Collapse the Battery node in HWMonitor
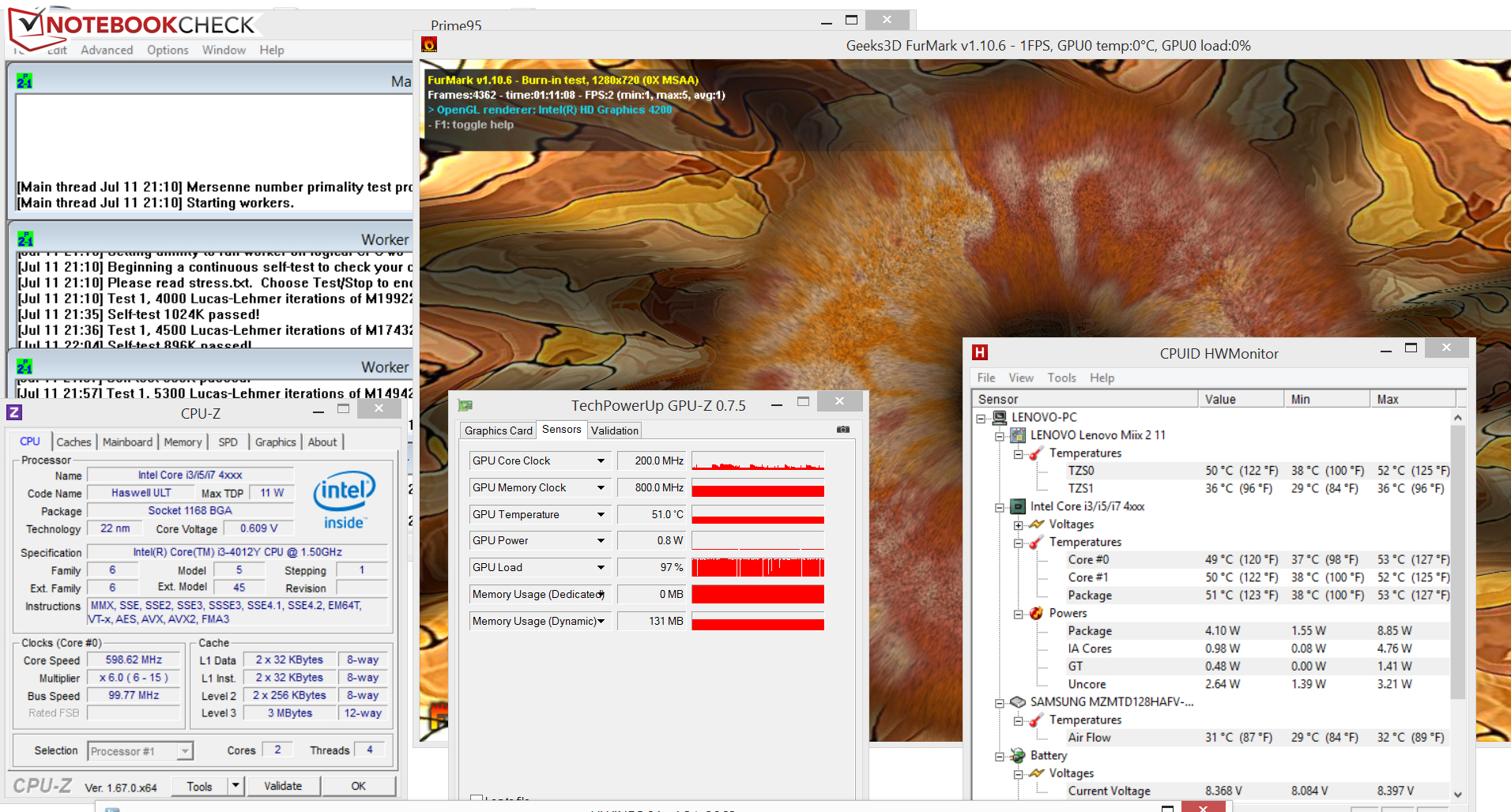1511x812 pixels. (x=1000, y=757)
